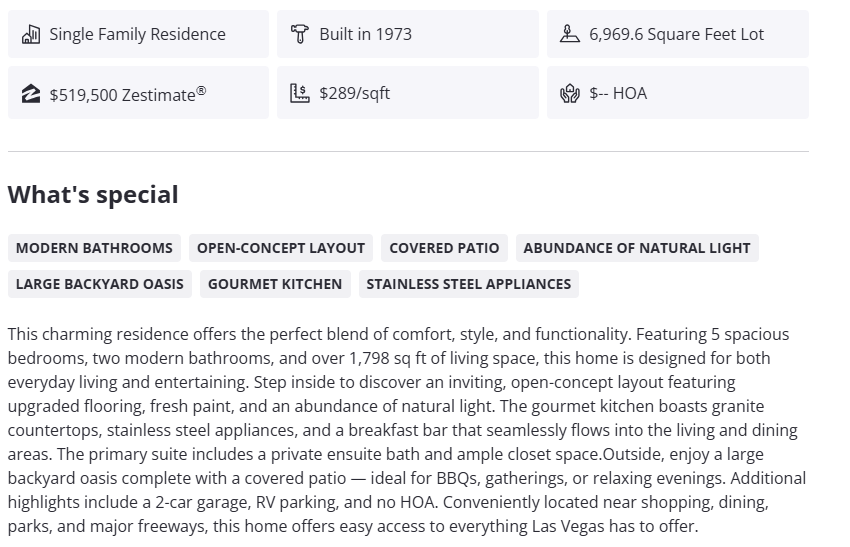
Task: Click the What's special heading
Action: [93, 195]
